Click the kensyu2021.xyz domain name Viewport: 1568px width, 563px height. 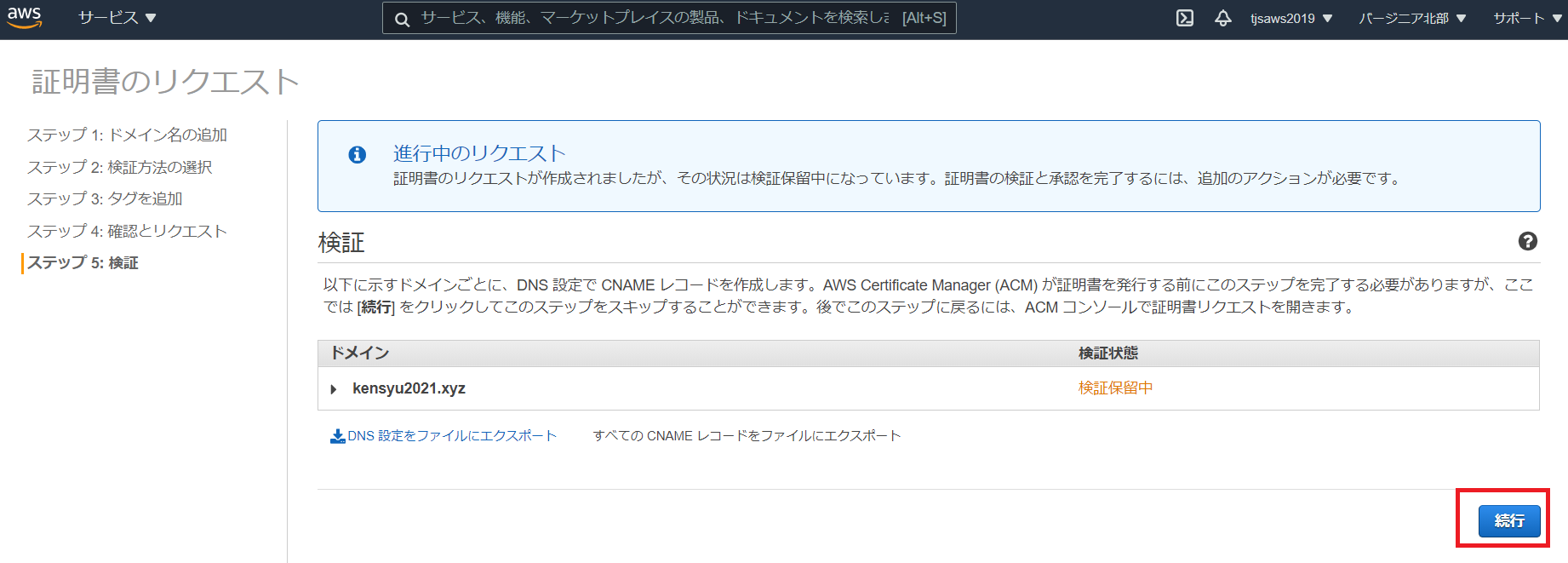(409, 388)
